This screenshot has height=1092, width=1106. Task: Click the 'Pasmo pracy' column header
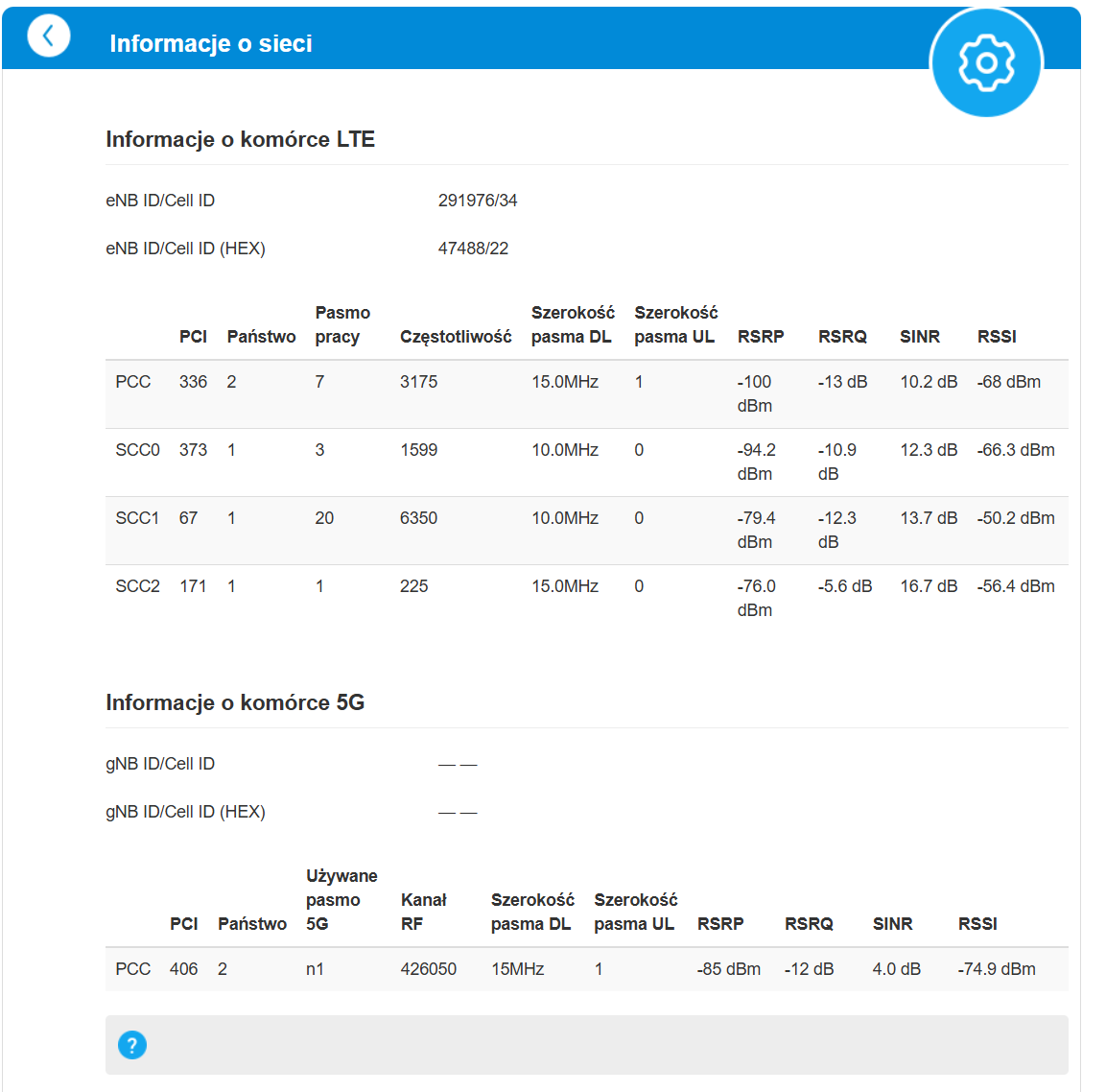pos(342,324)
